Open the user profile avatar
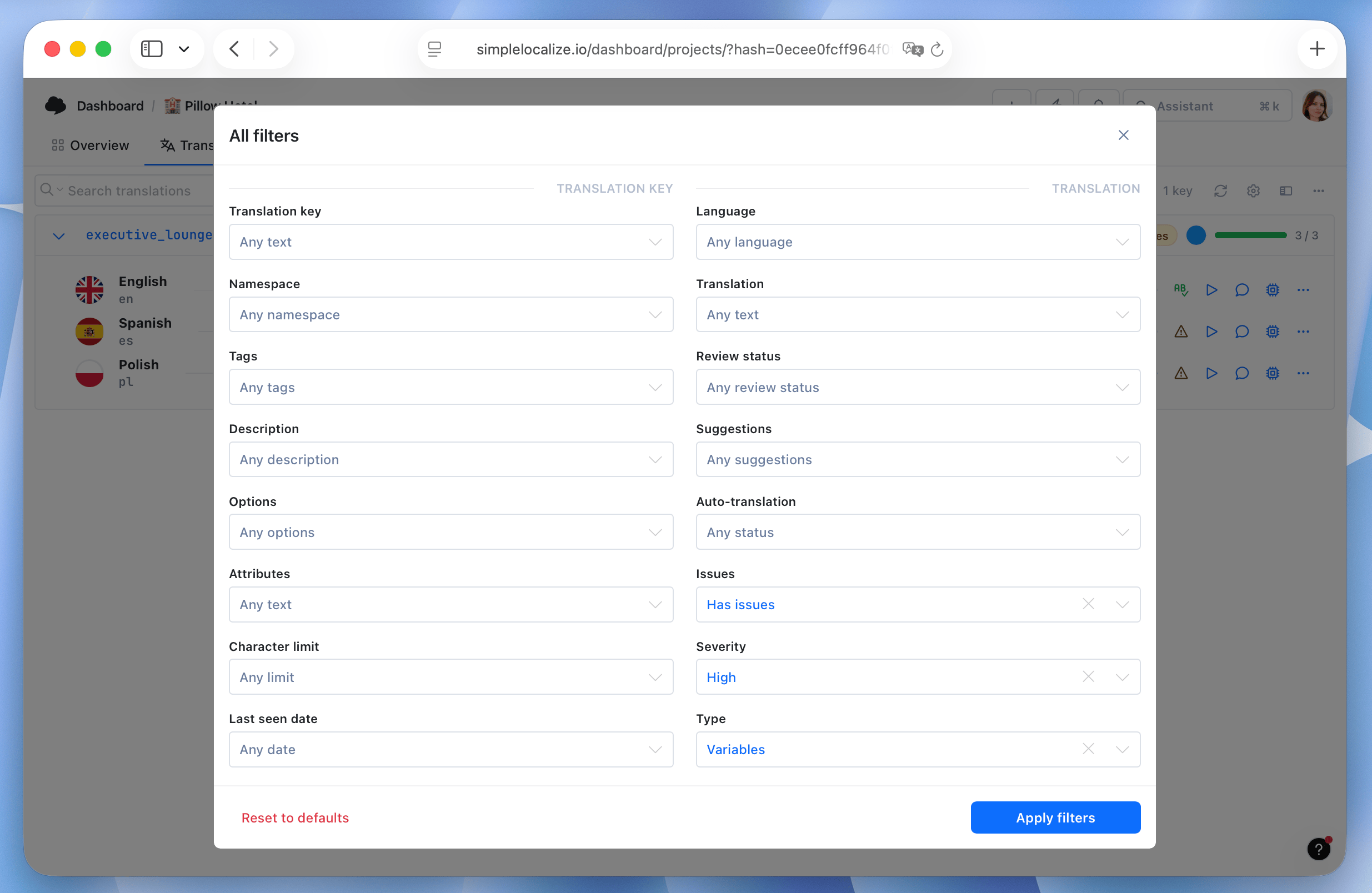 (1316, 106)
